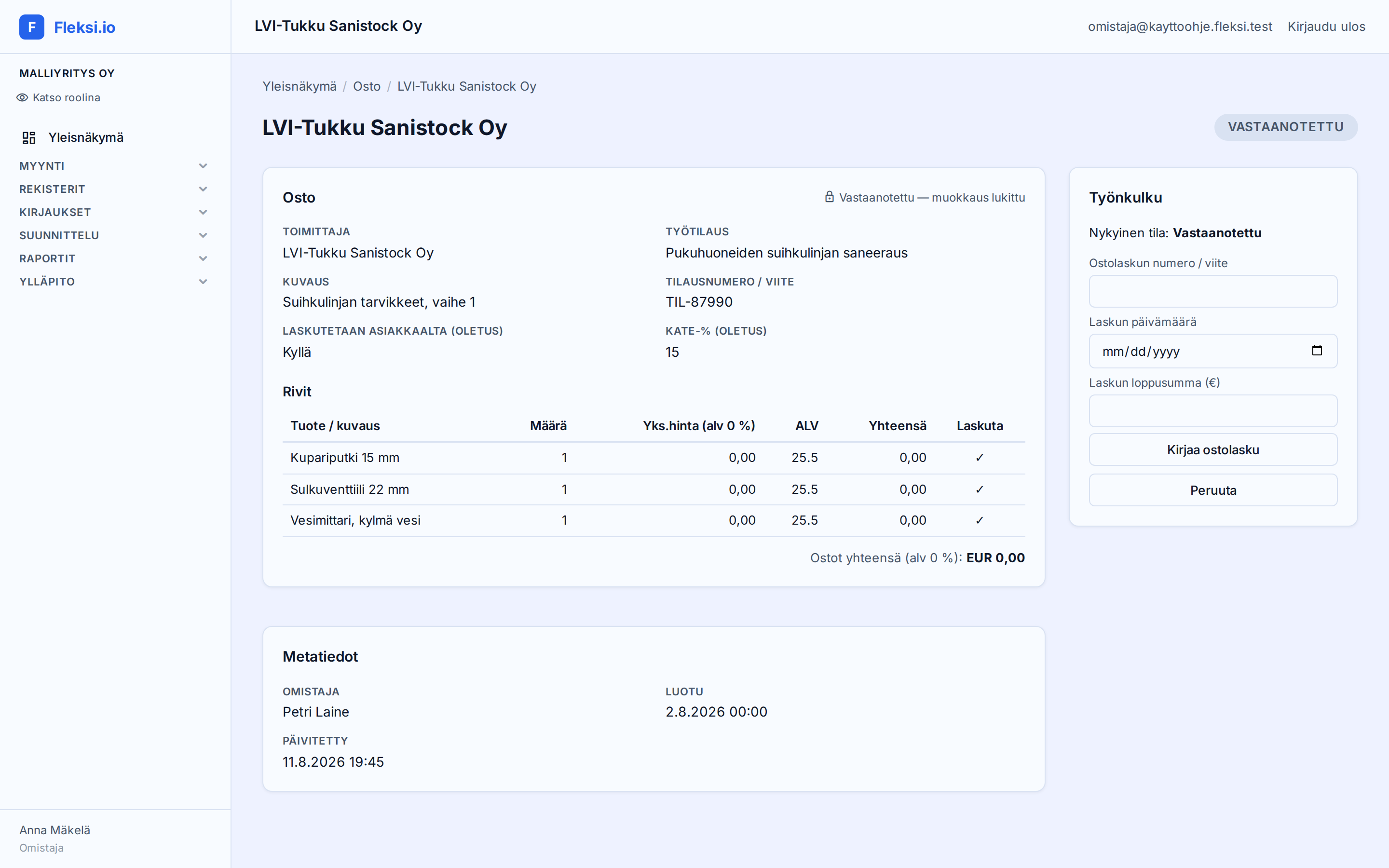Click Kirjaudu ulos to log out
Screen dimensions: 1389x868
[x=1326, y=27]
